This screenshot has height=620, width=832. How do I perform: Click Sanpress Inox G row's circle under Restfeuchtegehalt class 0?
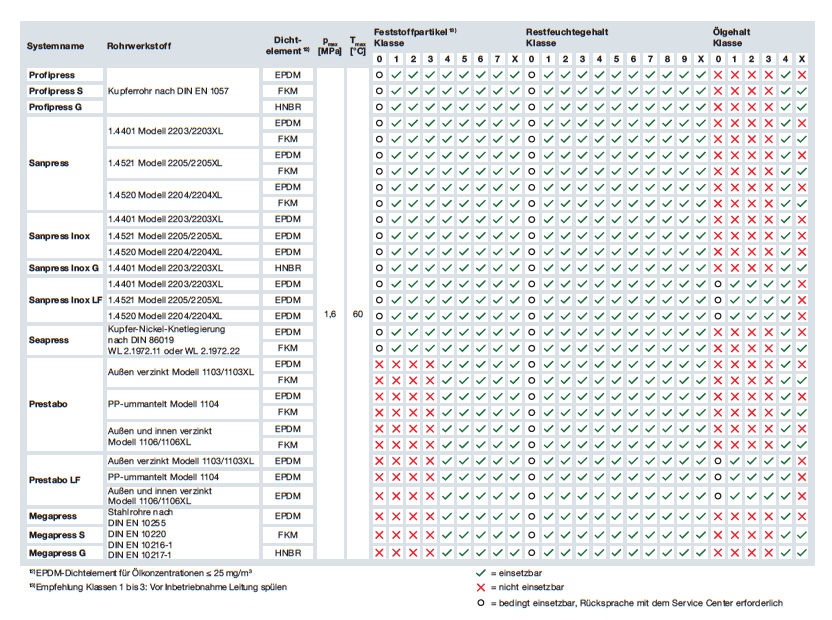coord(531,268)
